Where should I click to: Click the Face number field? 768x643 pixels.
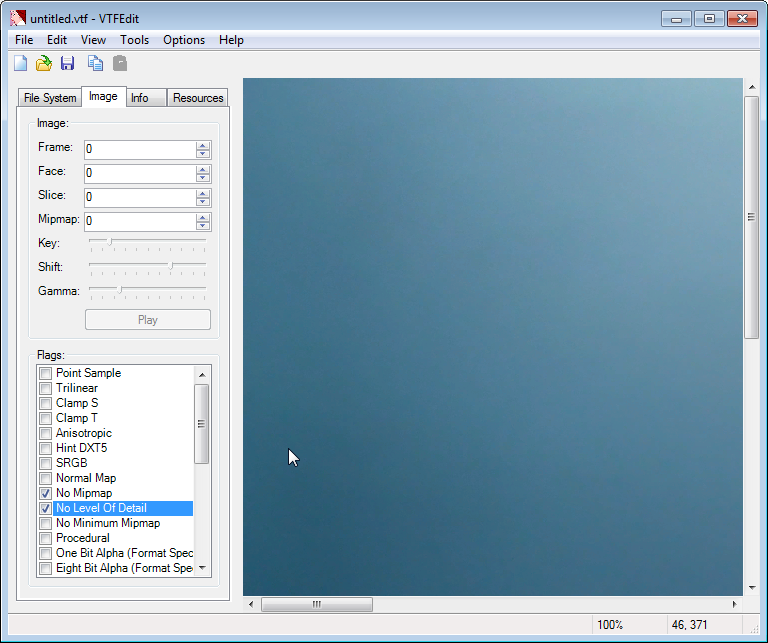pyautogui.click(x=140, y=173)
